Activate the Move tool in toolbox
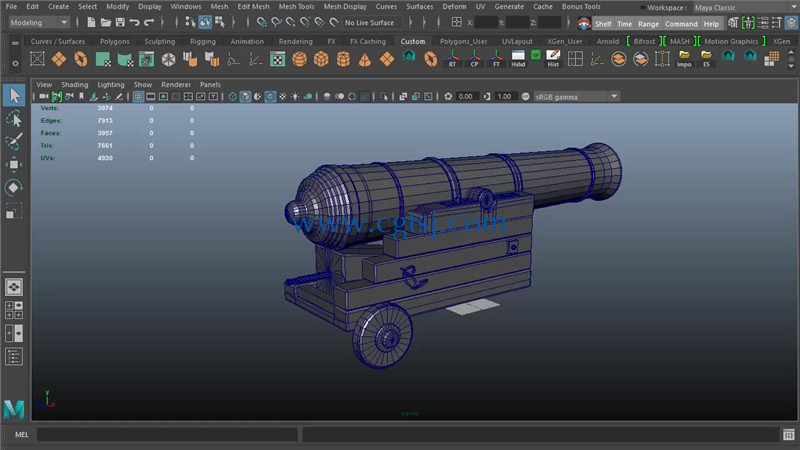Image resolution: width=800 pixels, height=450 pixels. (x=14, y=164)
